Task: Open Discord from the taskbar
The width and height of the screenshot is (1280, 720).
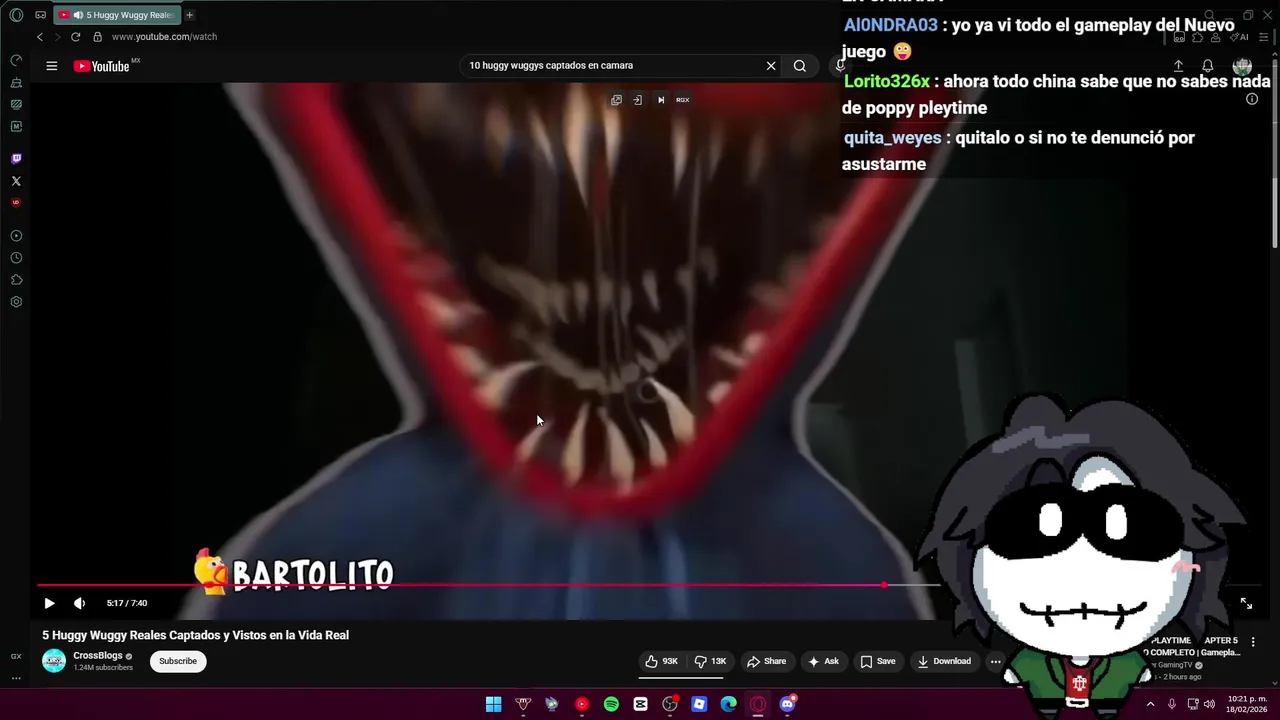Action: 787,704
